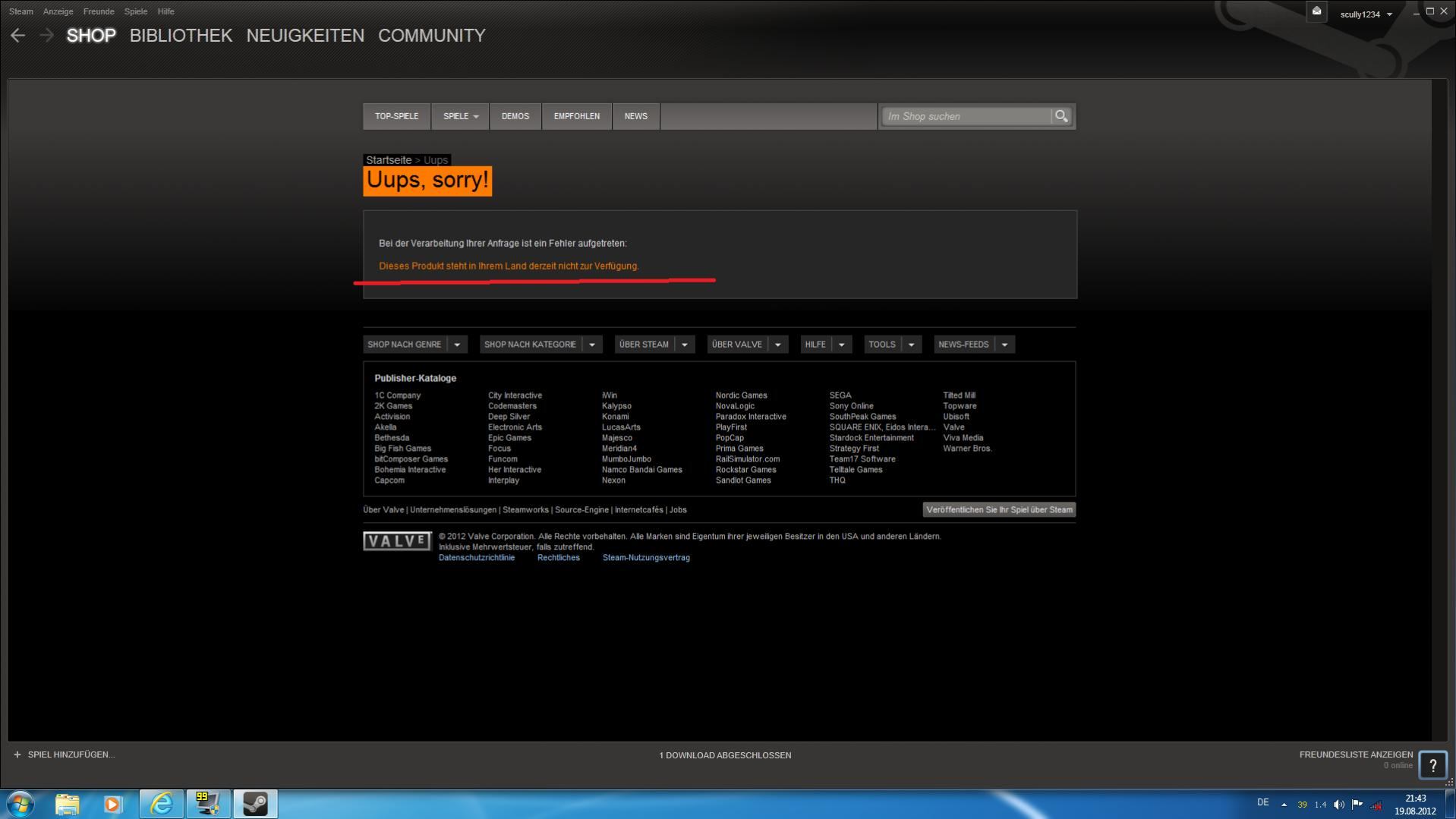Click the DEMOS shop button
The width and height of the screenshot is (1456, 819).
(515, 116)
